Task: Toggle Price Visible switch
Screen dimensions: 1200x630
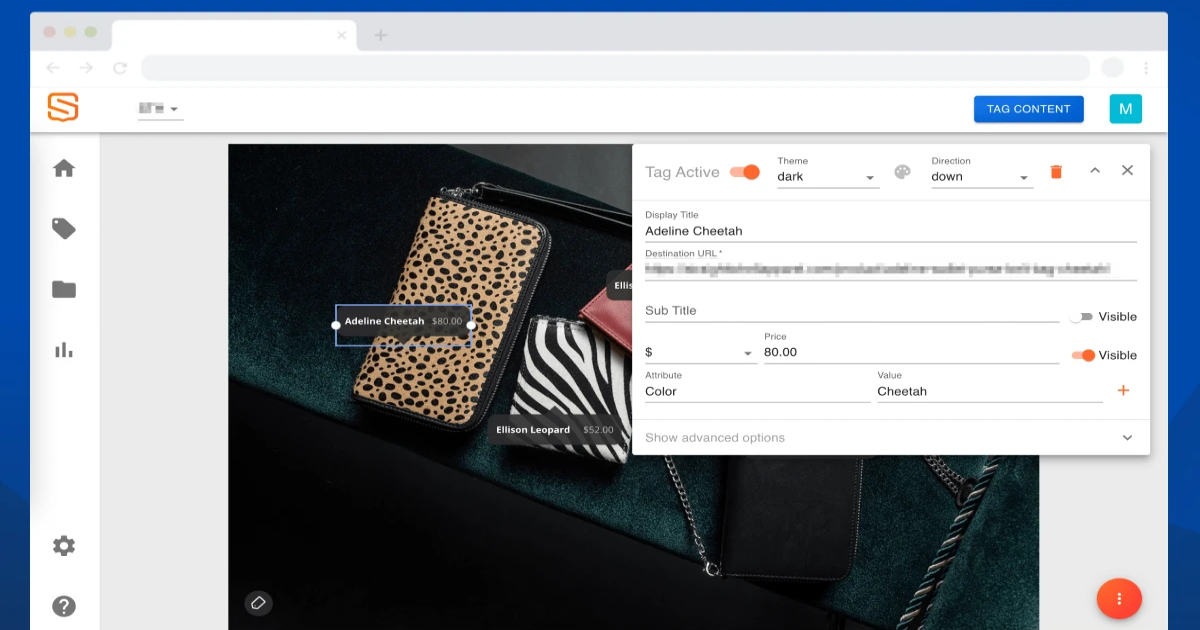Action: (1083, 355)
